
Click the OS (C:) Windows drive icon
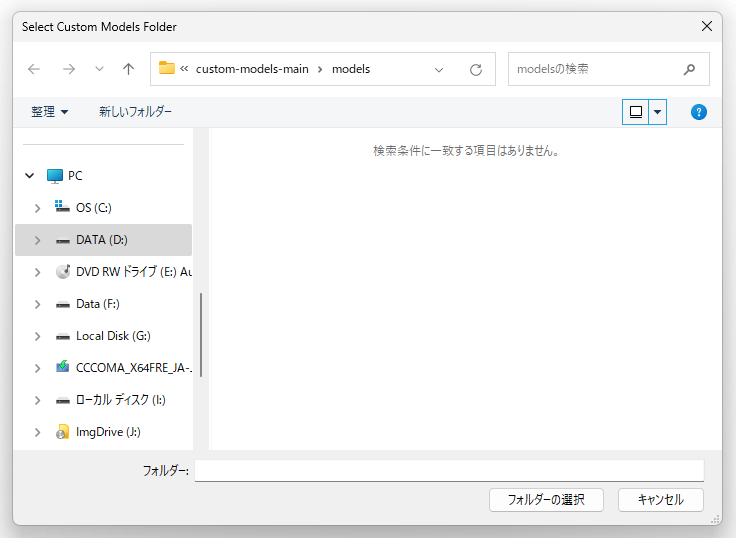62,207
